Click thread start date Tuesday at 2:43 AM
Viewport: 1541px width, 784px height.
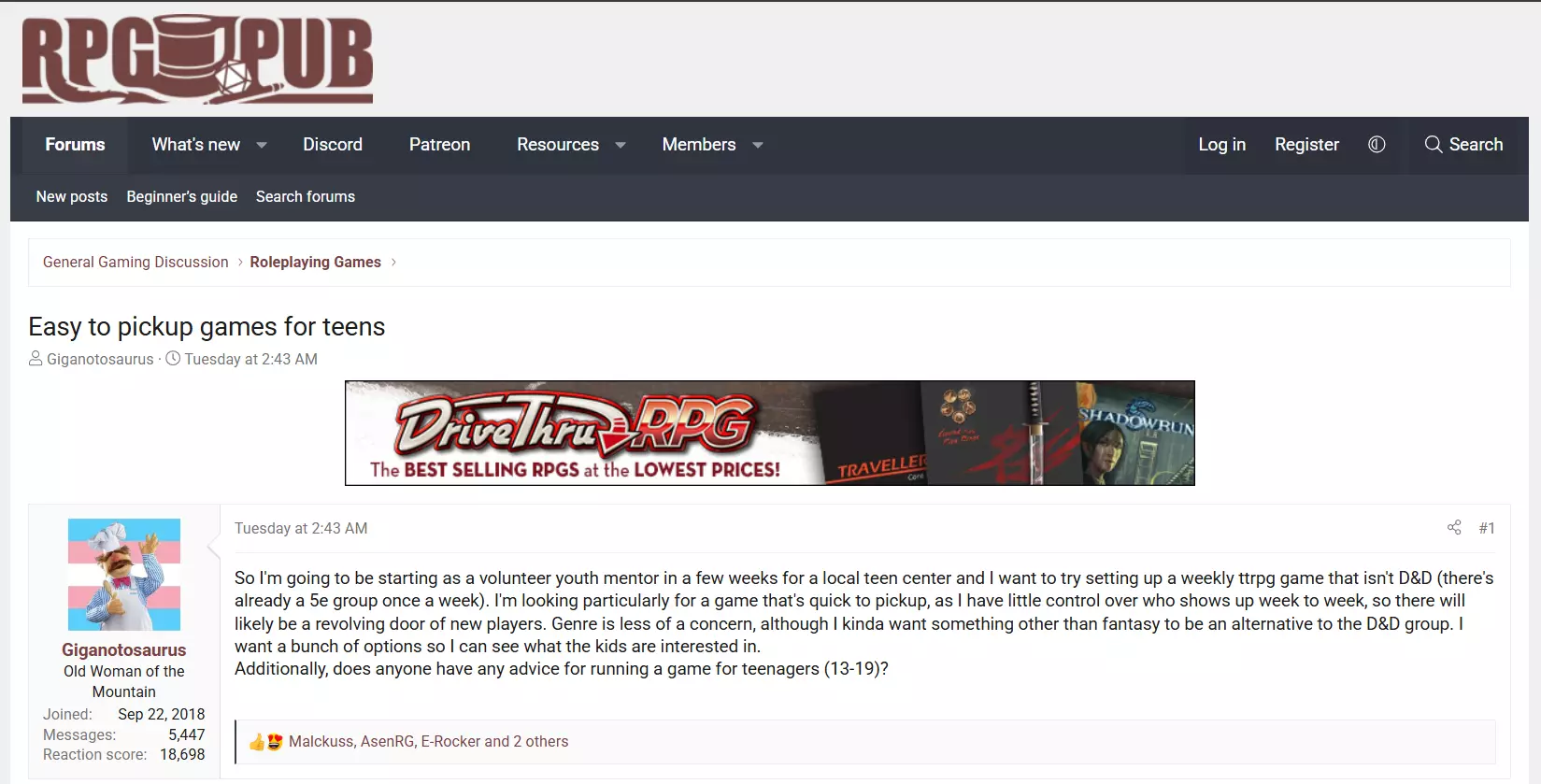click(250, 359)
